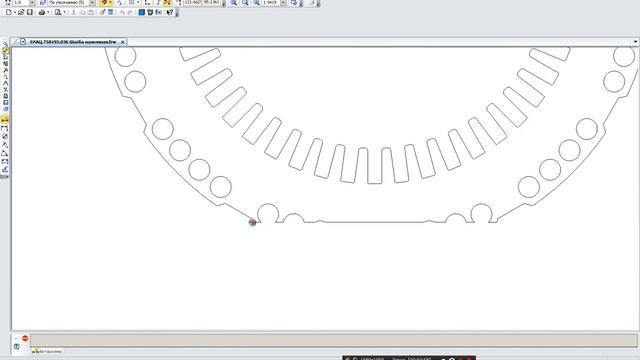
Task: Open the layer style dropdown arrow
Action: click(92, 2)
